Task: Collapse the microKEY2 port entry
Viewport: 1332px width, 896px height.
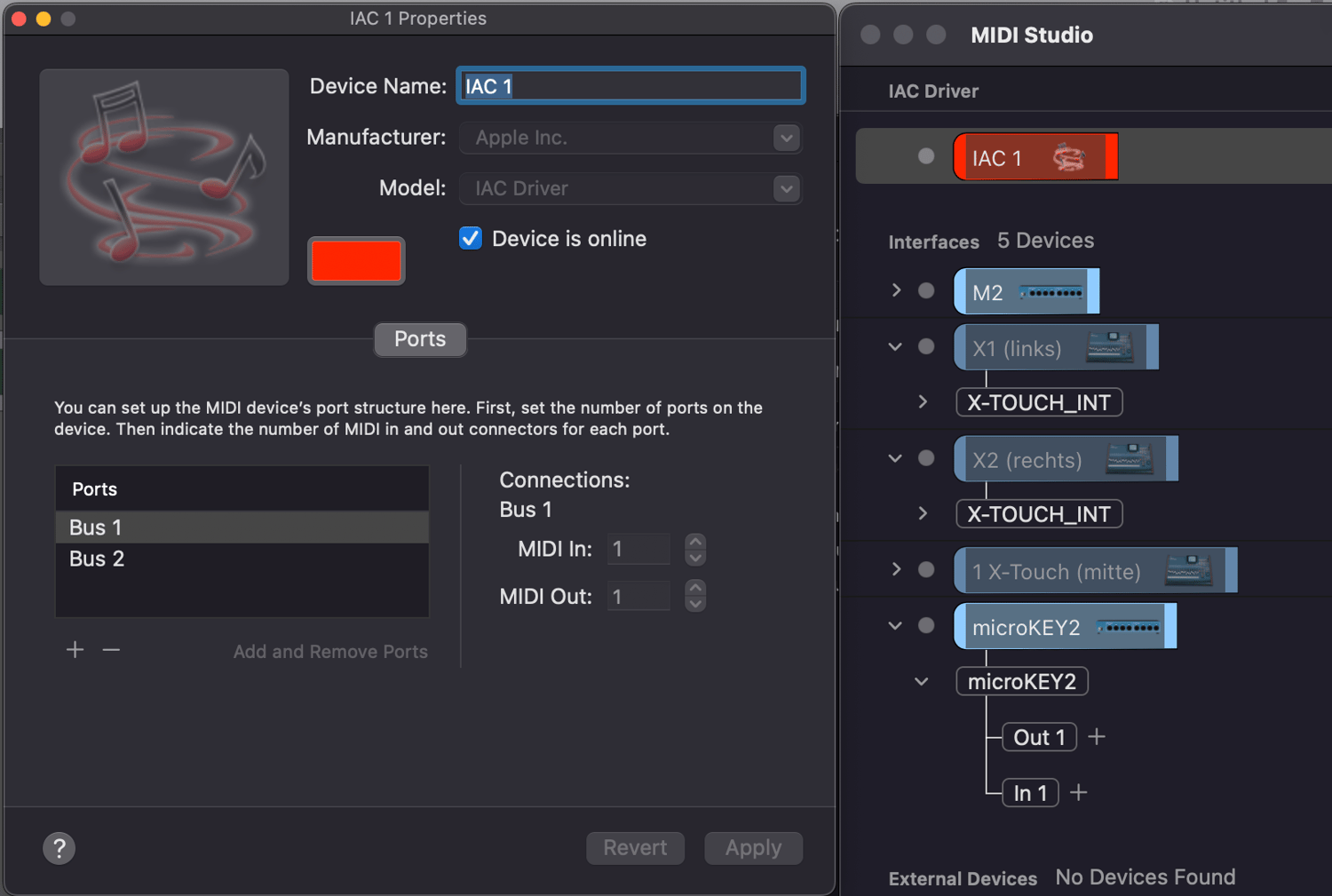Action: click(x=922, y=682)
